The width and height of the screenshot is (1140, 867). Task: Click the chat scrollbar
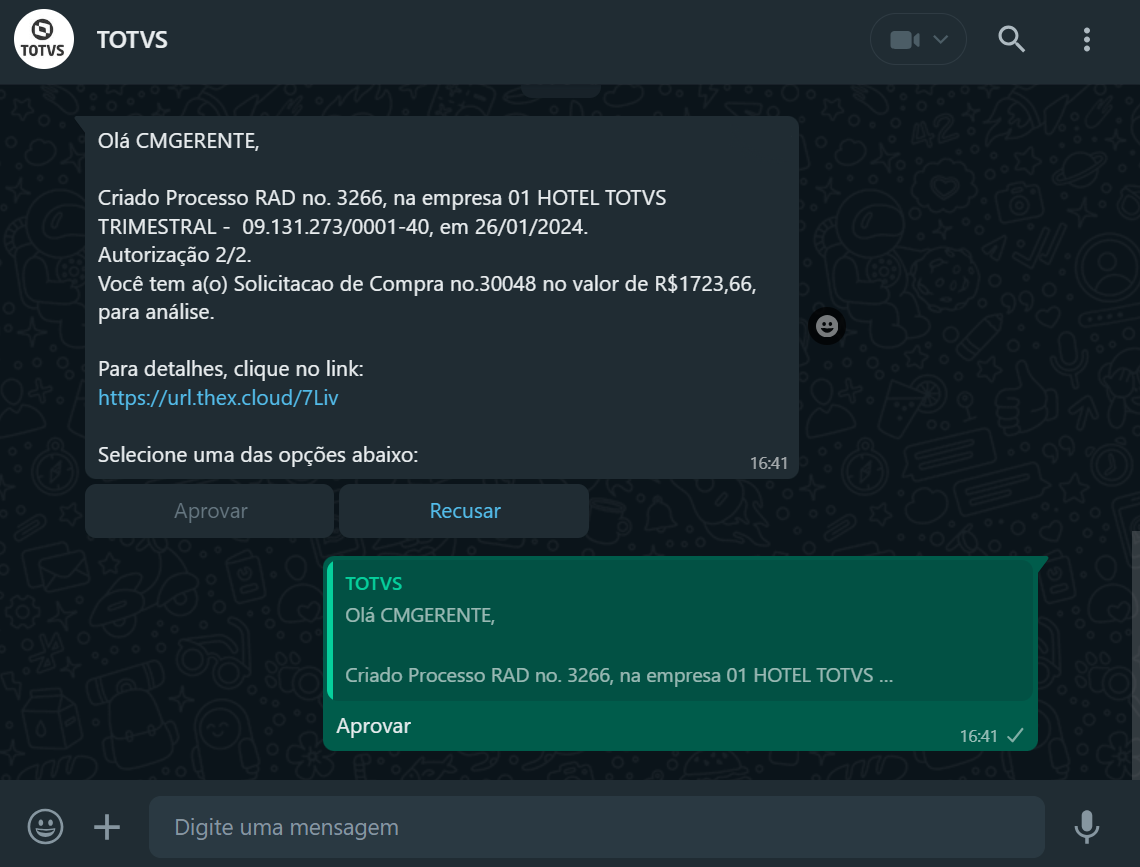pyautogui.click(x=1136, y=654)
